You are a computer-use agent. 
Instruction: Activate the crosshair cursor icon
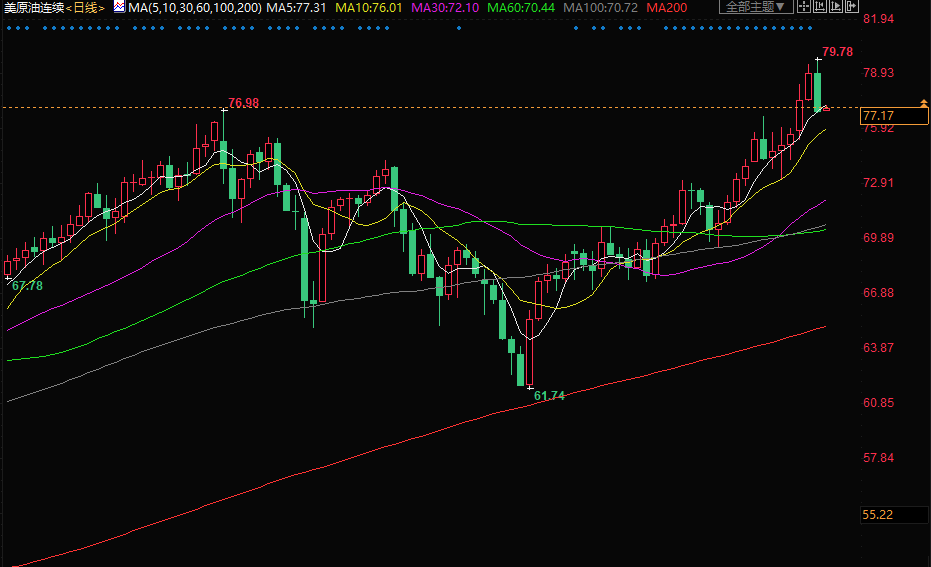click(x=804, y=7)
